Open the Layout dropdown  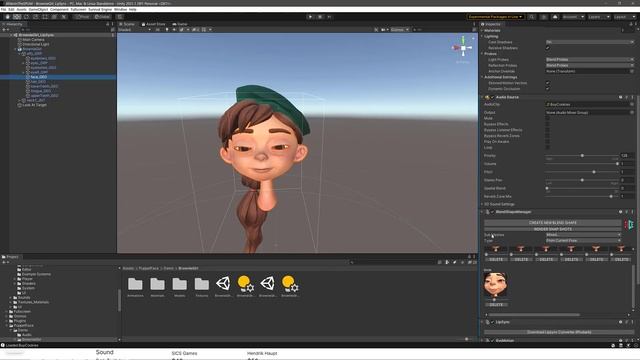(624, 17)
